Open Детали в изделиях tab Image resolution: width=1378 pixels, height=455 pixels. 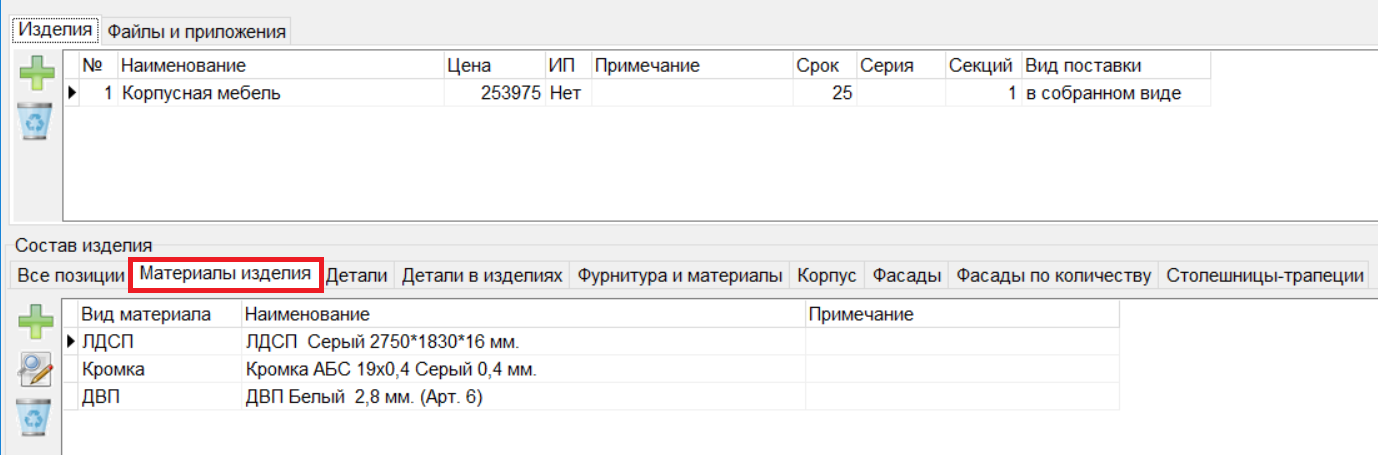[482, 276]
